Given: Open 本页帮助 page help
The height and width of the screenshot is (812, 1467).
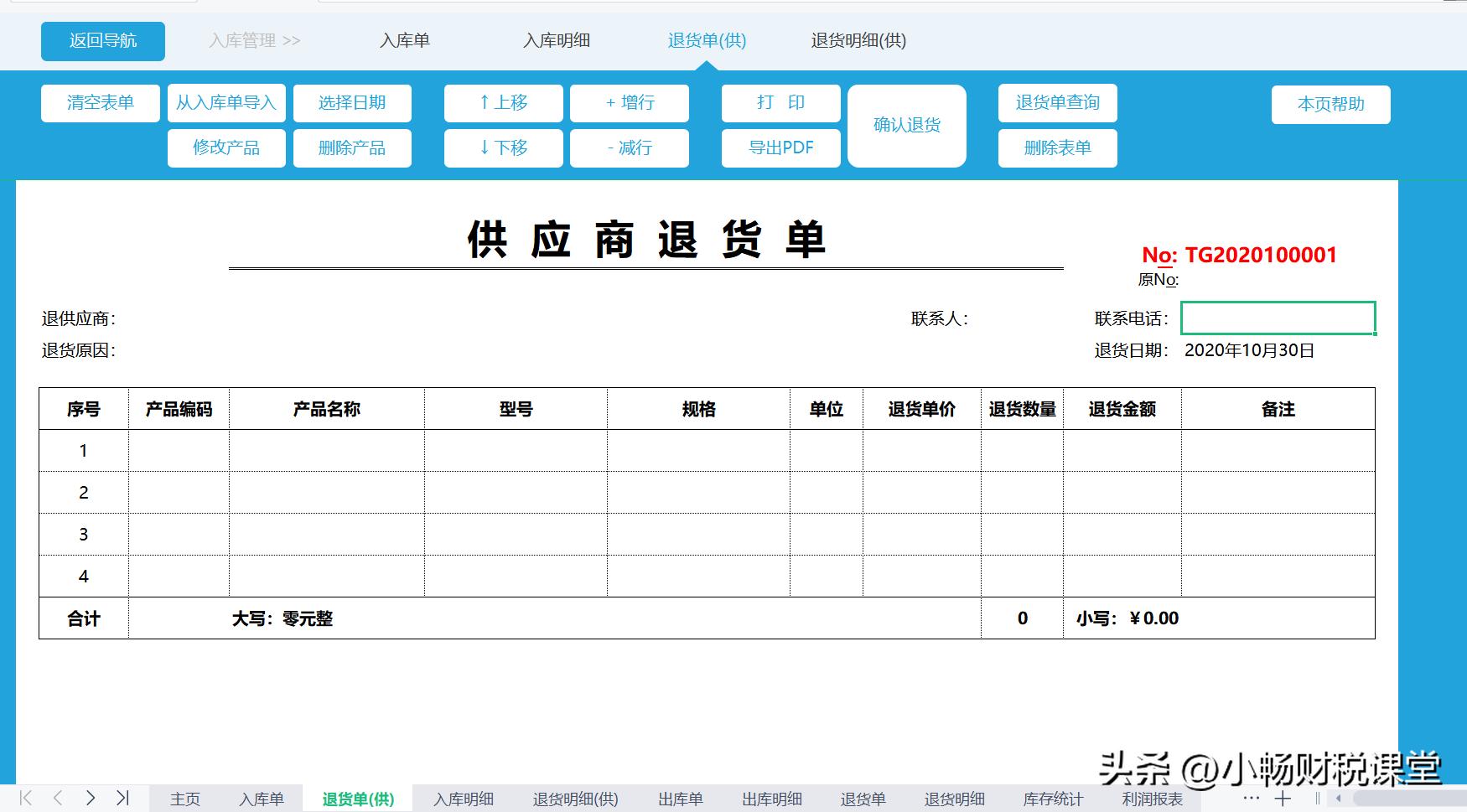Looking at the screenshot, I should [1330, 103].
